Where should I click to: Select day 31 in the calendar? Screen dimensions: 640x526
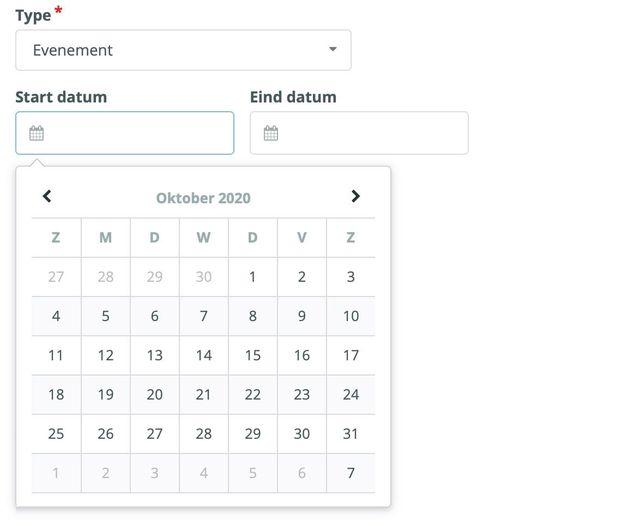tap(351, 434)
